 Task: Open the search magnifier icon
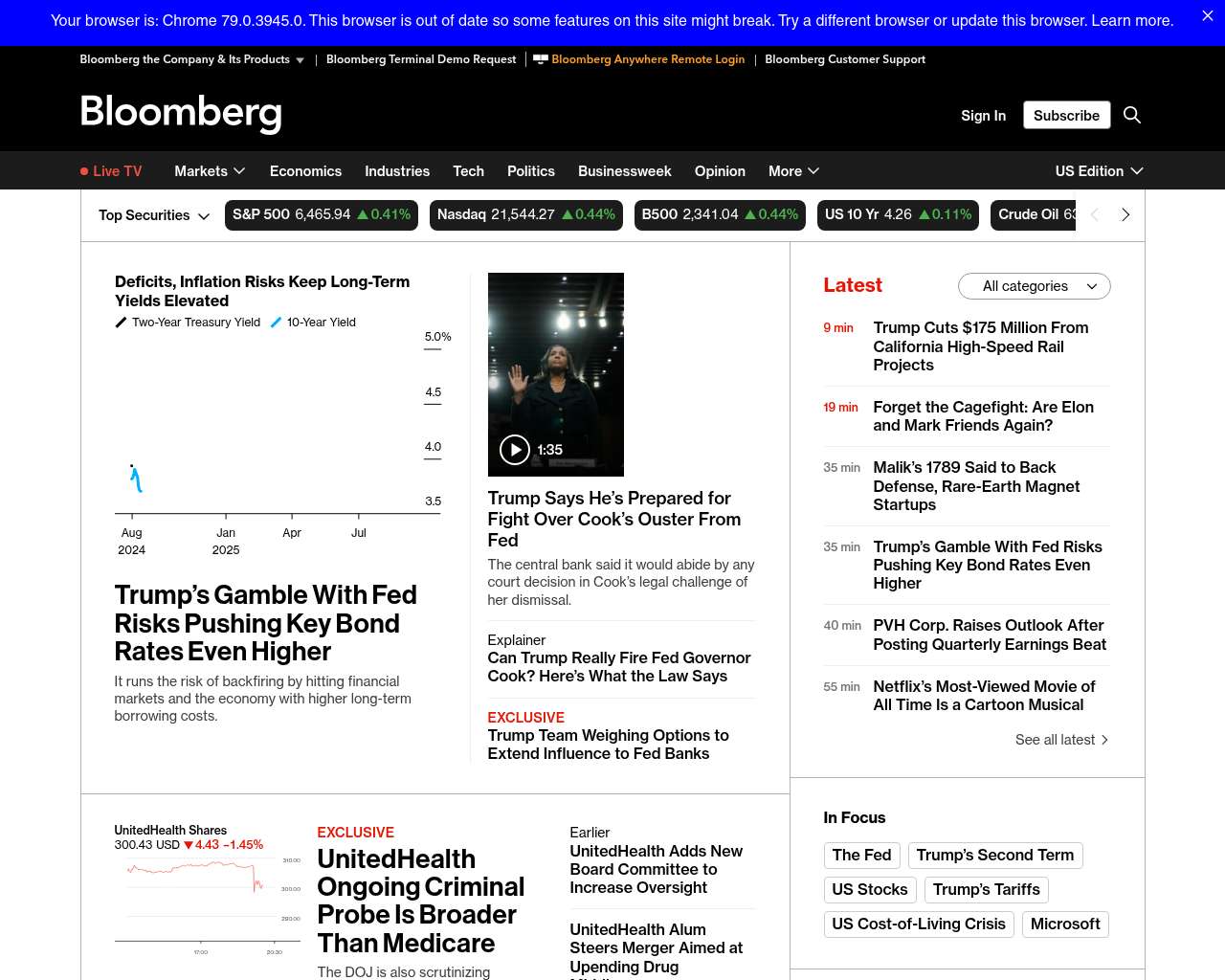pos(1132,115)
